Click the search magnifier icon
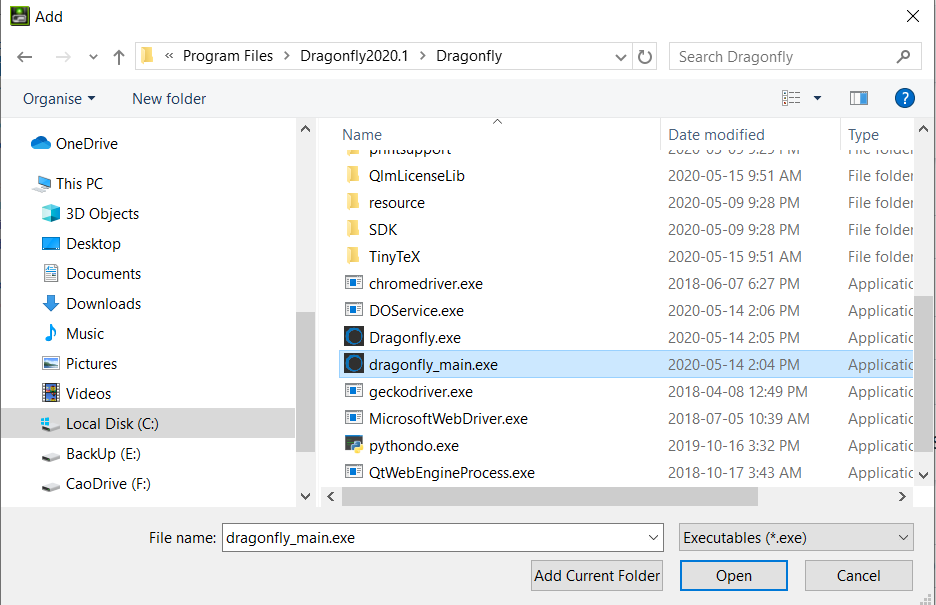The height and width of the screenshot is (605, 936). (x=903, y=57)
